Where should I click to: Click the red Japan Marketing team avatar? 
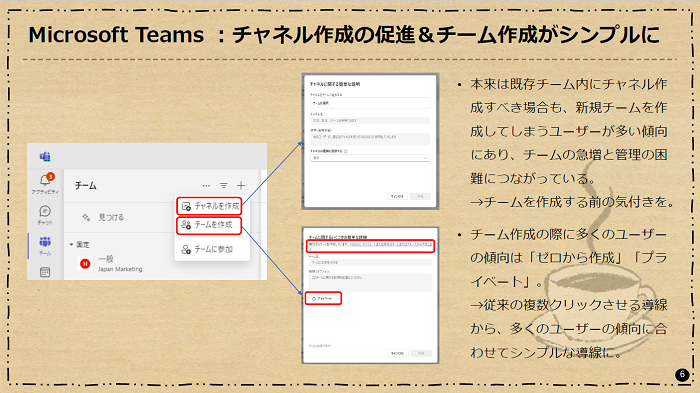click(x=85, y=263)
